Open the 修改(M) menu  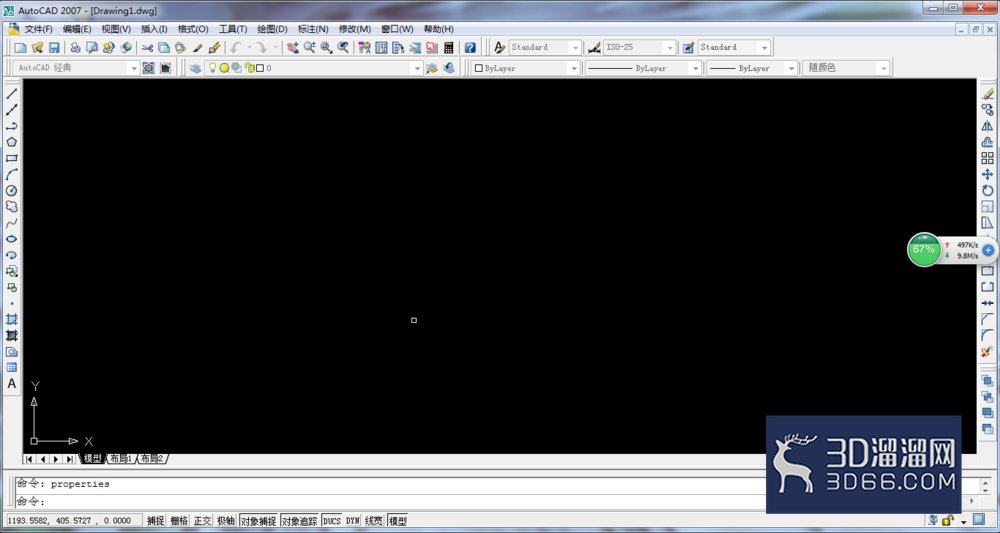(x=355, y=29)
